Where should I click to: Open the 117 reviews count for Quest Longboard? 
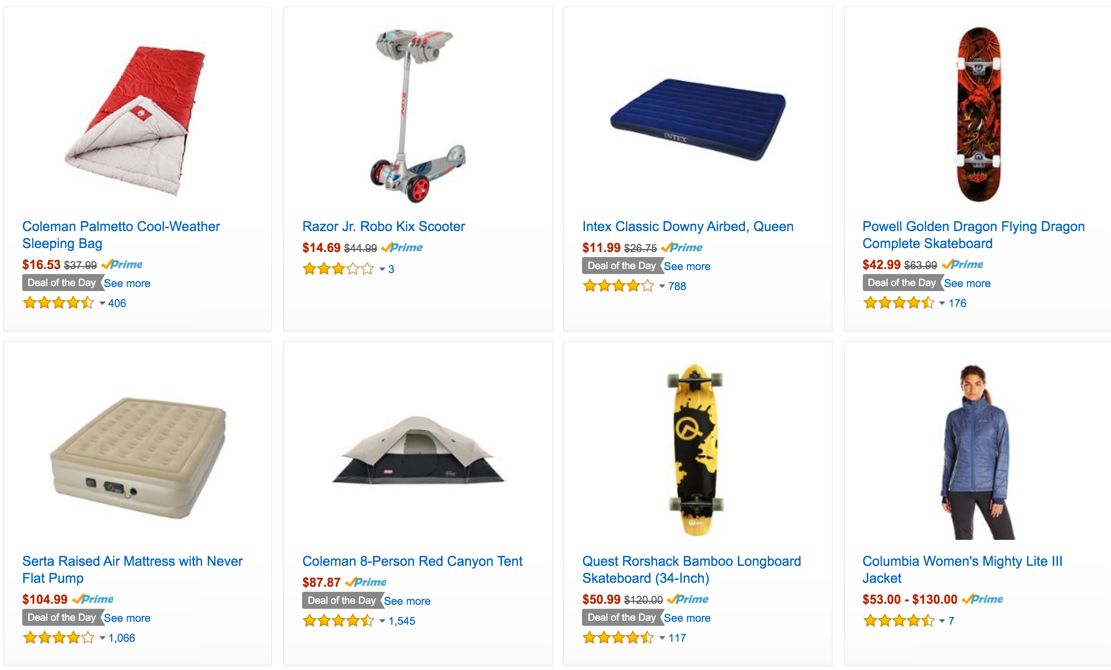point(677,638)
